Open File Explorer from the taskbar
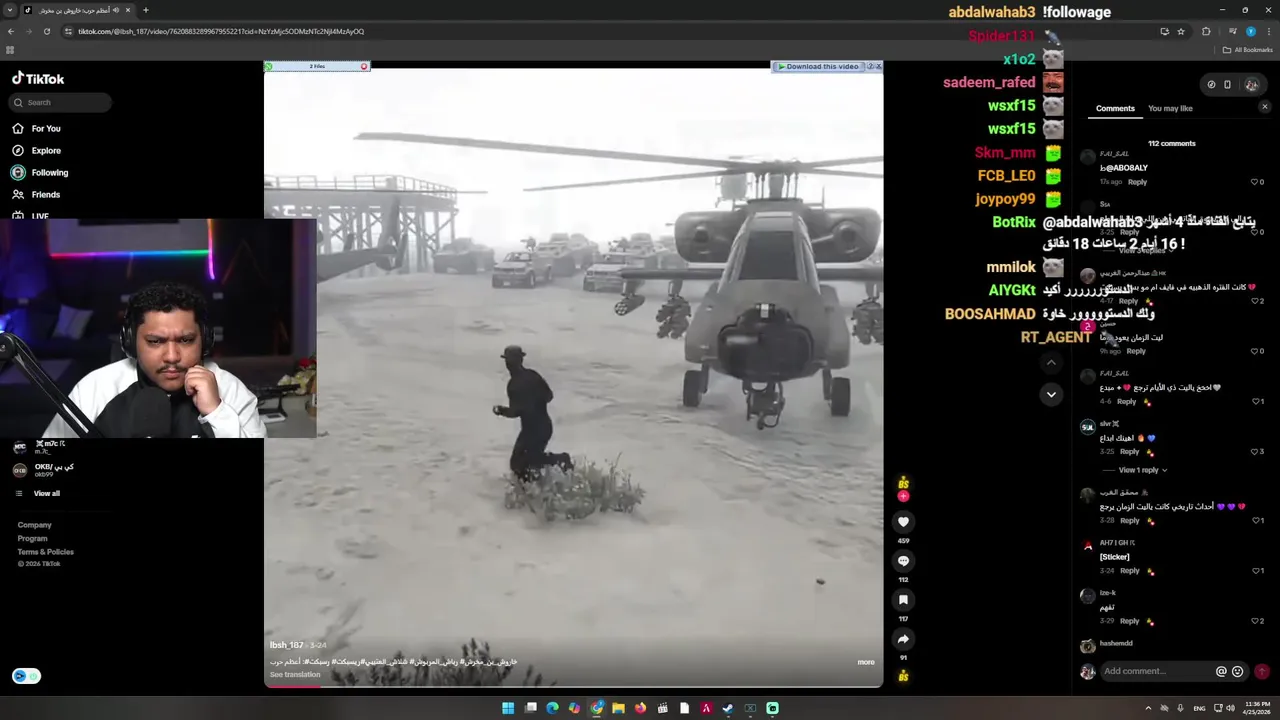The width and height of the screenshot is (1280, 720). click(618, 708)
